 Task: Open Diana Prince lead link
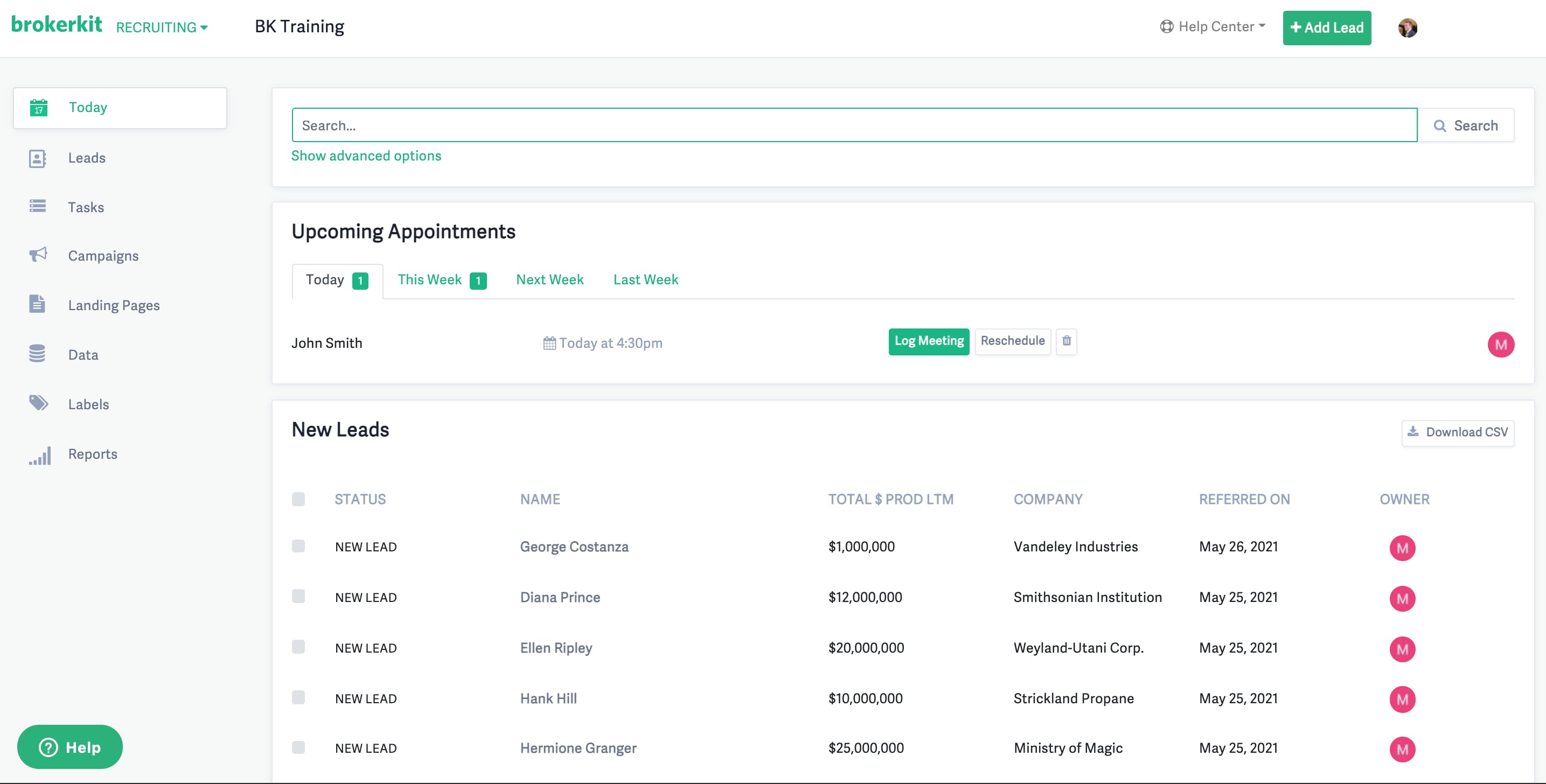[x=560, y=598]
